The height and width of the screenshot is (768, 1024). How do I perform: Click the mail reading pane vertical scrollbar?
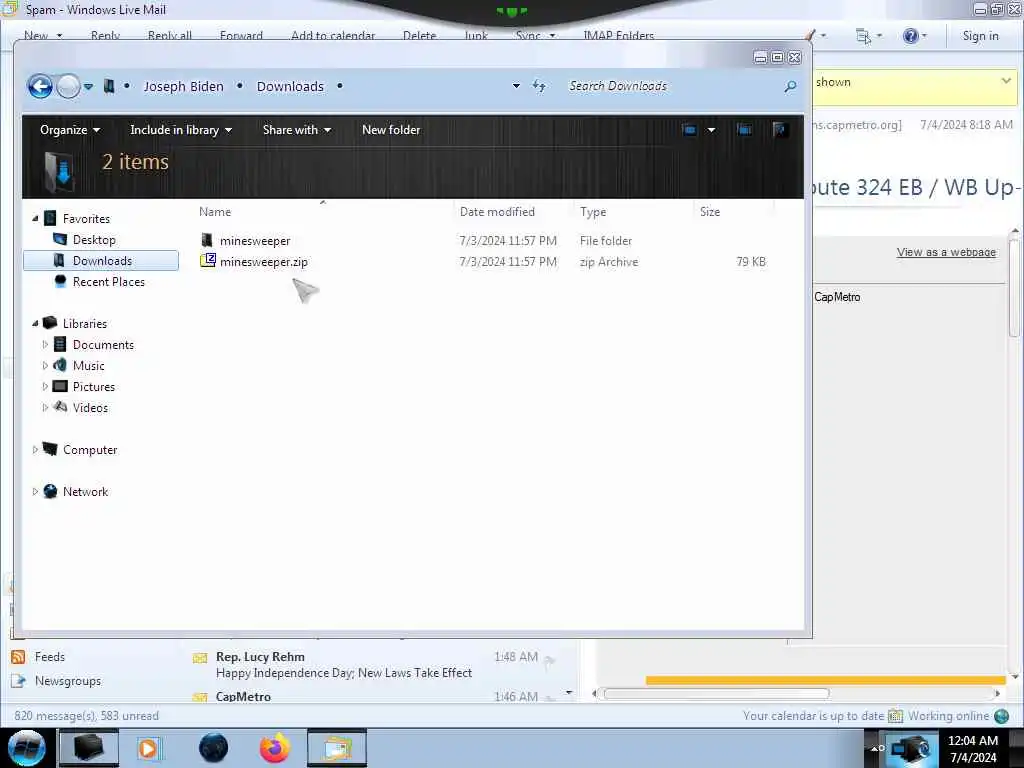pyautogui.click(x=1014, y=287)
